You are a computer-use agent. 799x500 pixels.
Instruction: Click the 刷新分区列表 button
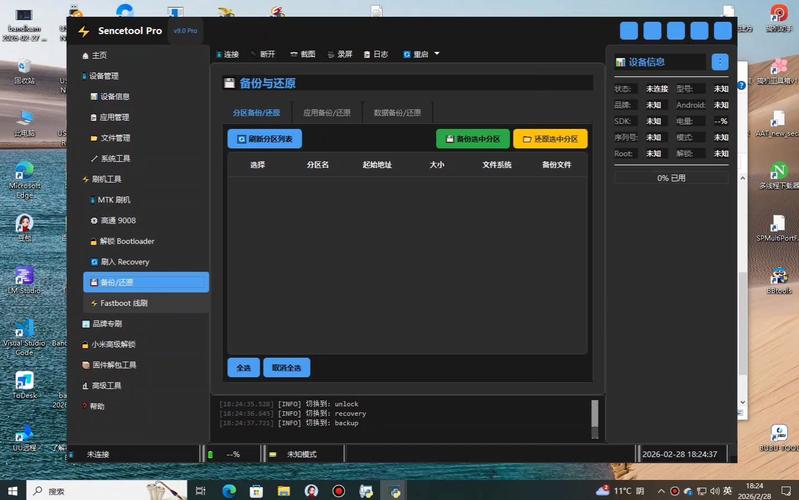(264, 139)
